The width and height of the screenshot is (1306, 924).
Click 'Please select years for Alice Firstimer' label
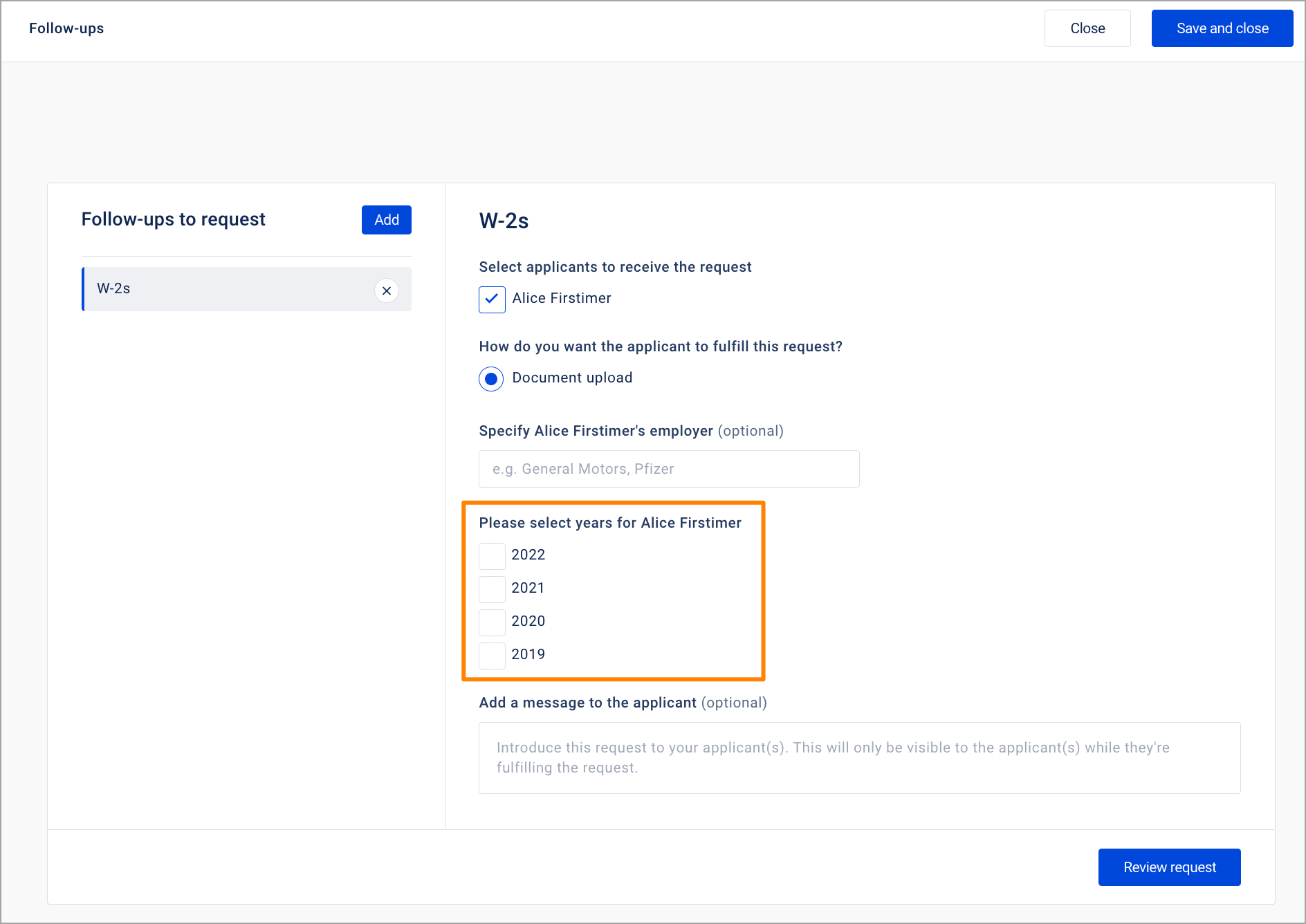tap(610, 523)
